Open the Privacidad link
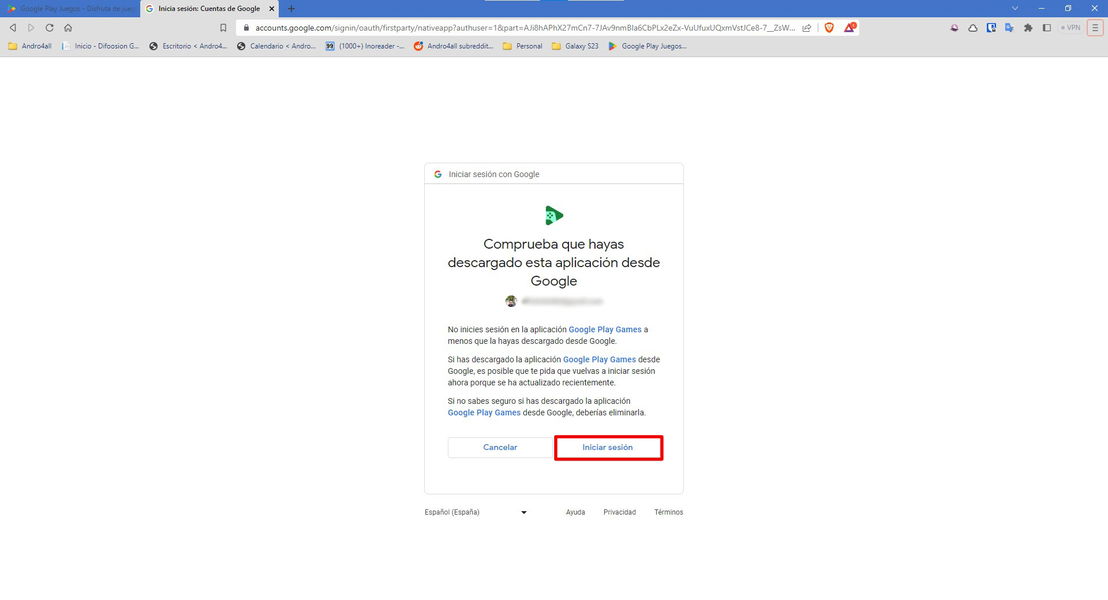Image resolution: width=1108 pixels, height=600 pixels. click(620, 512)
